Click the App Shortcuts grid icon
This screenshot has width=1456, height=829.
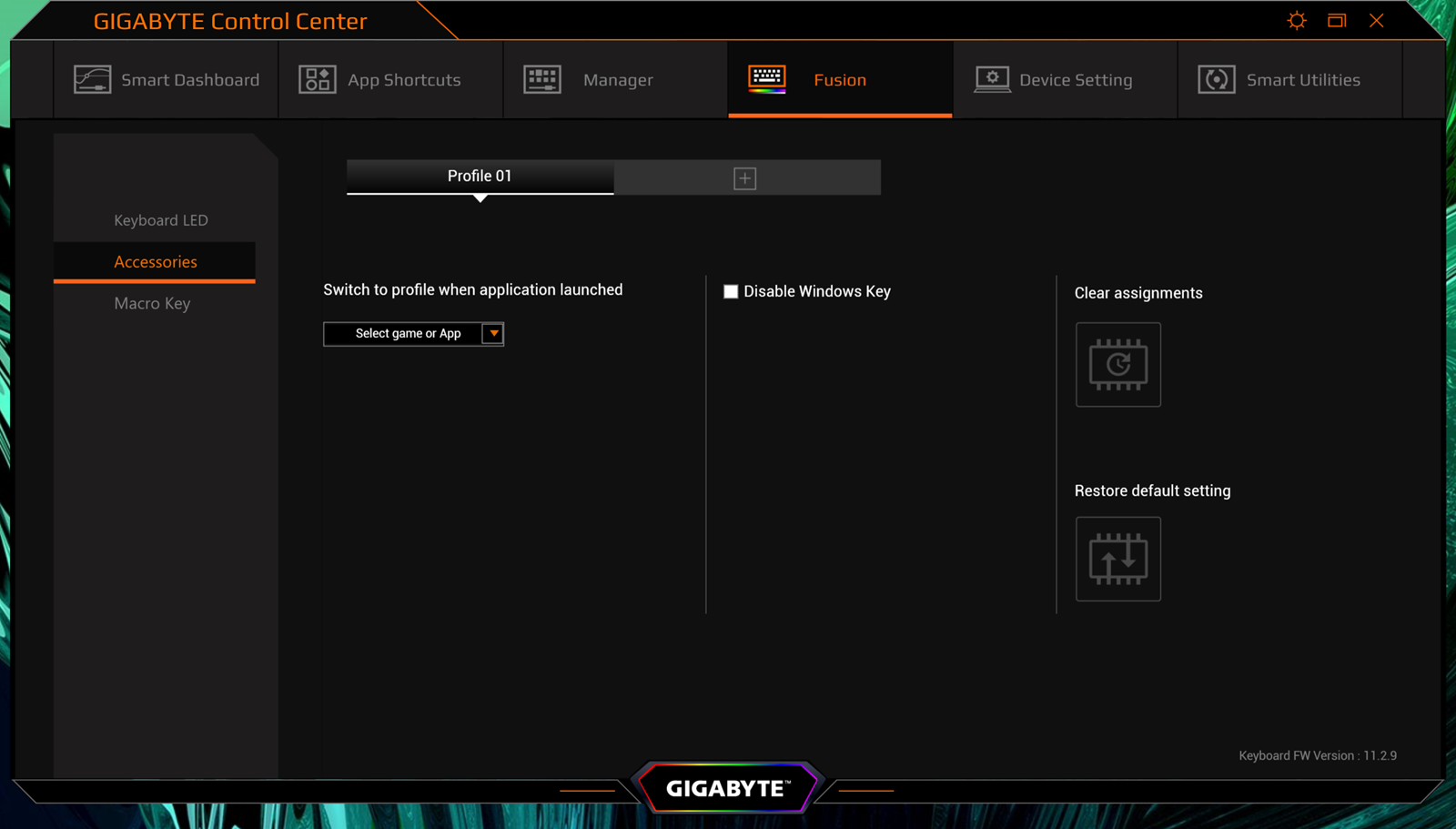click(317, 80)
